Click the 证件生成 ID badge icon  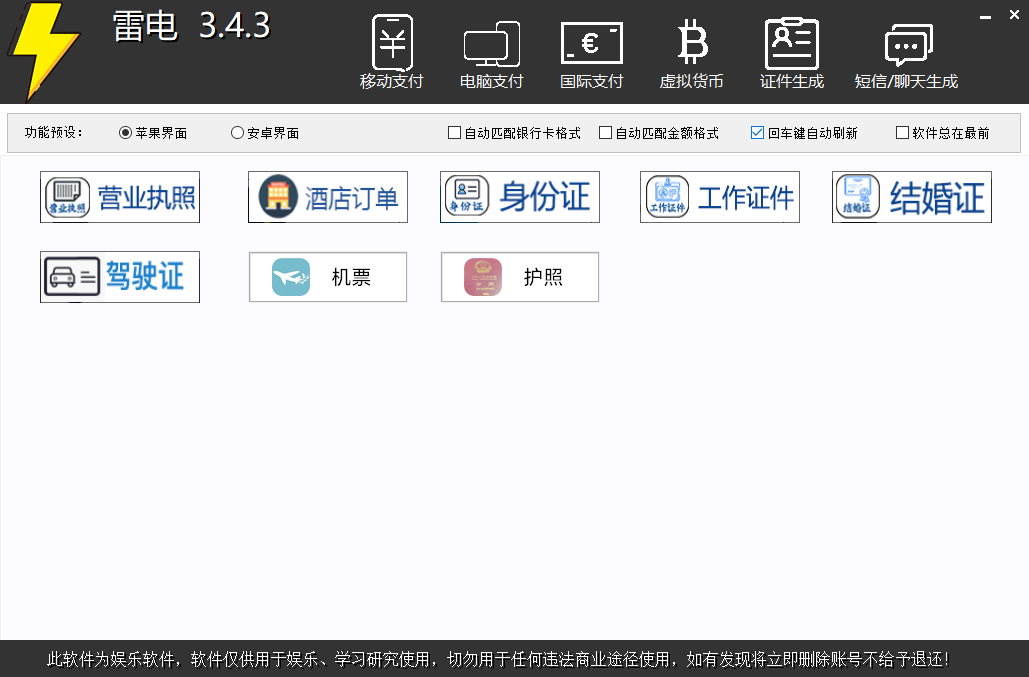(792, 44)
